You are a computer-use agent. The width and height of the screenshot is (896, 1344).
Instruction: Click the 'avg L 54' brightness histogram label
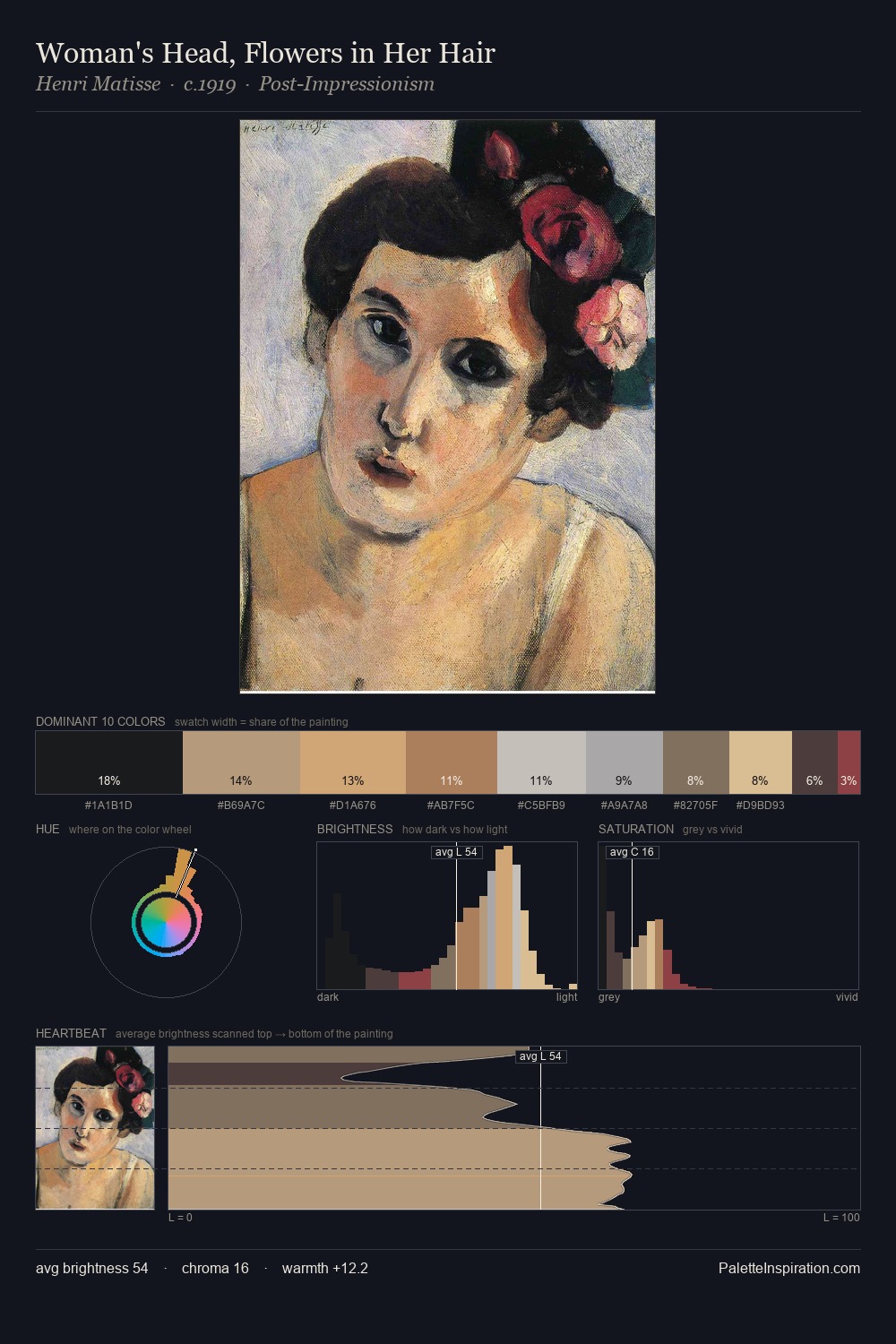click(456, 852)
